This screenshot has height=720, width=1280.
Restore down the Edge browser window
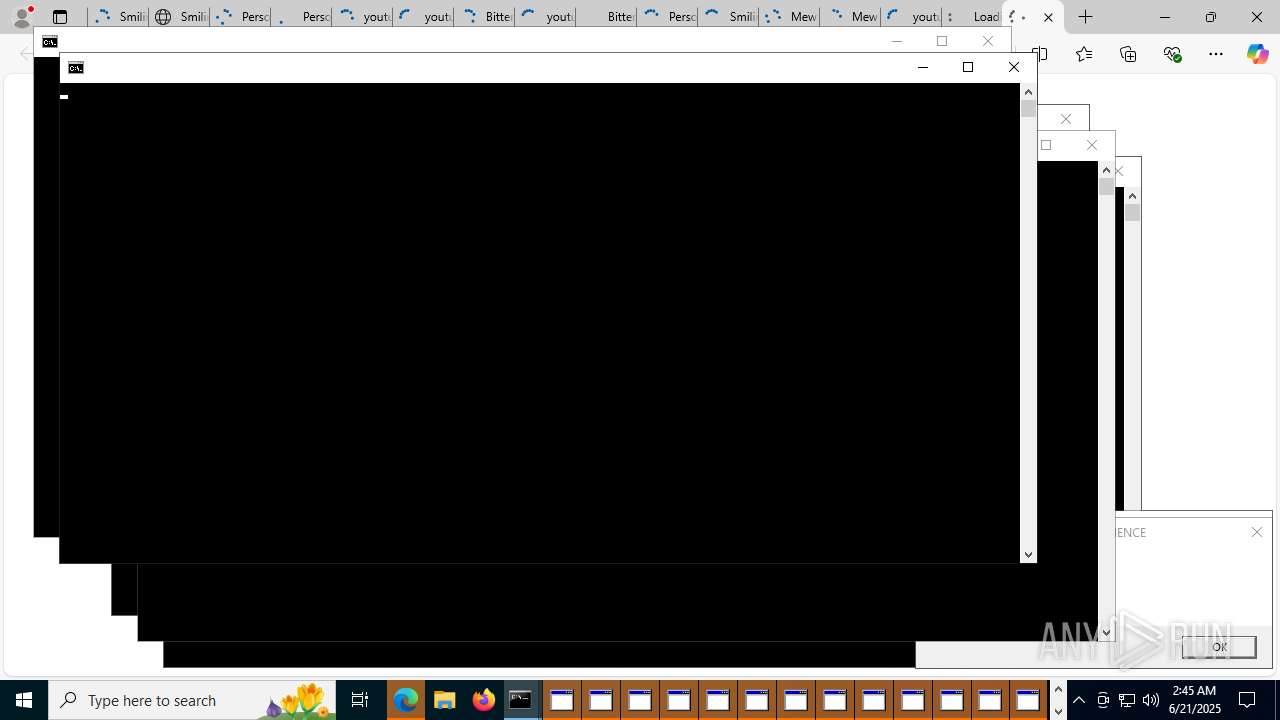click(1210, 17)
